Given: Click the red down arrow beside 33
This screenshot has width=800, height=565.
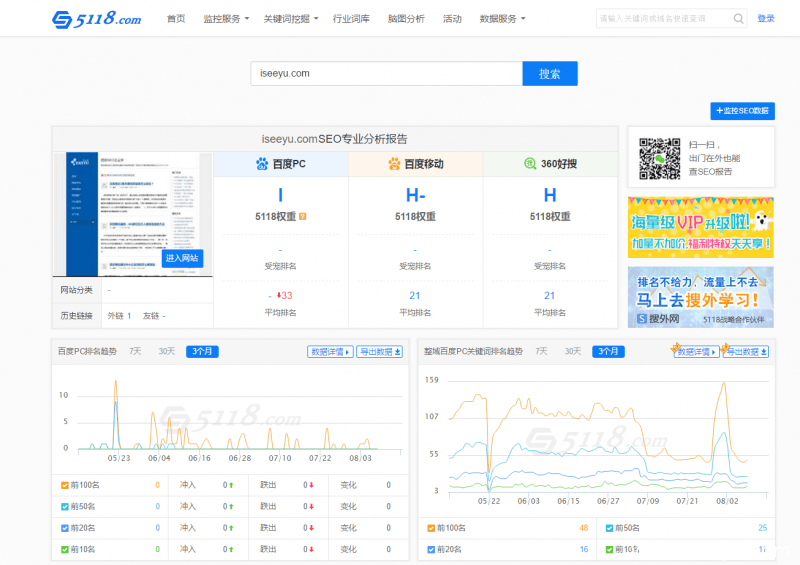Looking at the screenshot, I should 279,295.
